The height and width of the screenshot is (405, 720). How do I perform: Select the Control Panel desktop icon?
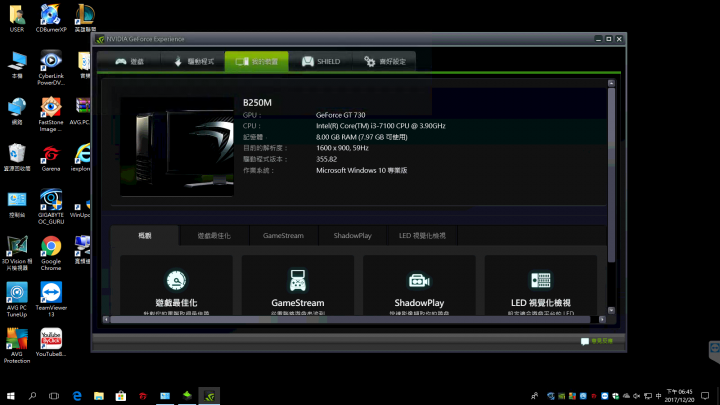click(x=17, y=204)
